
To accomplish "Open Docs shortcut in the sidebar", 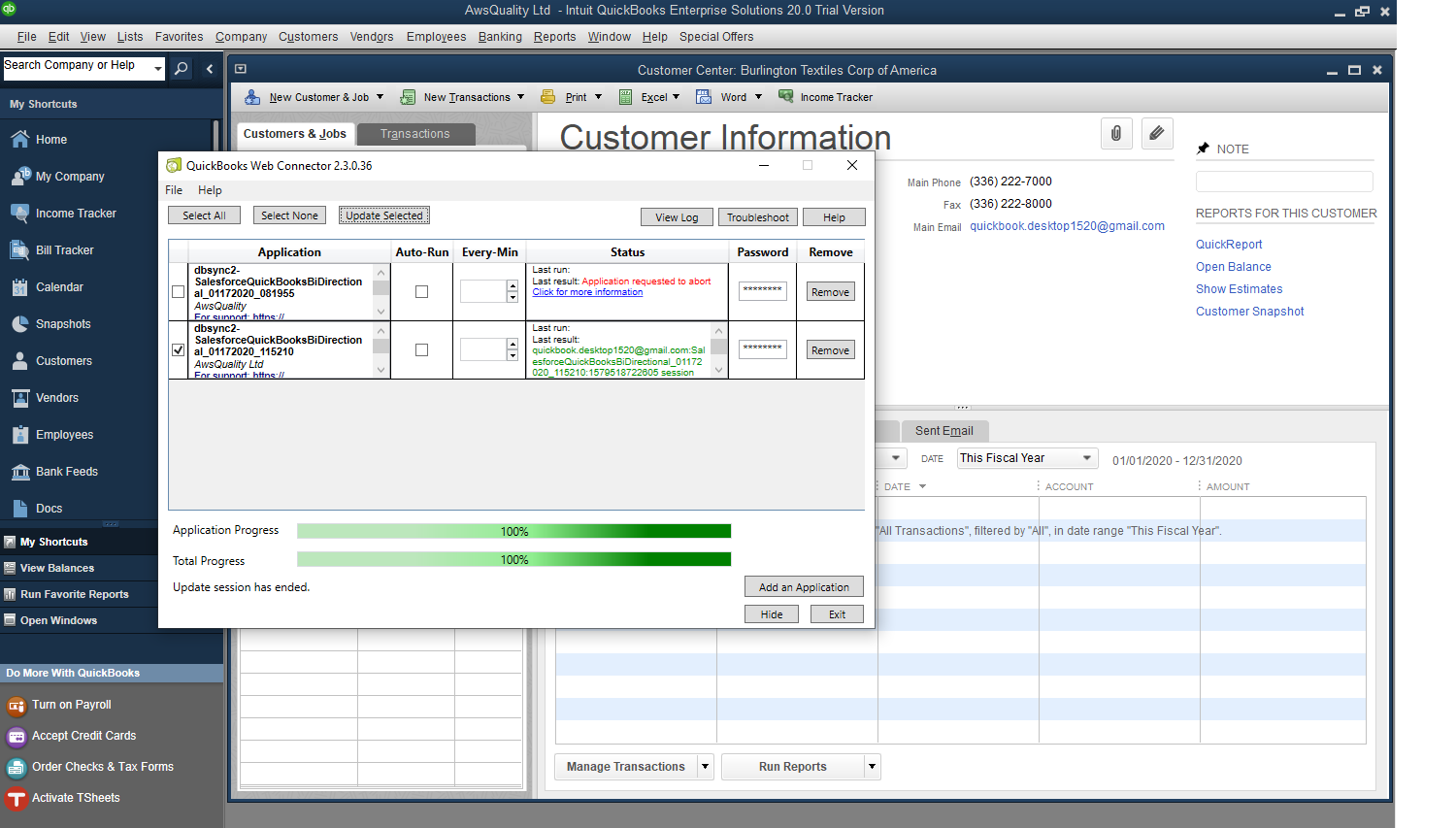I will tap(50, 509).
